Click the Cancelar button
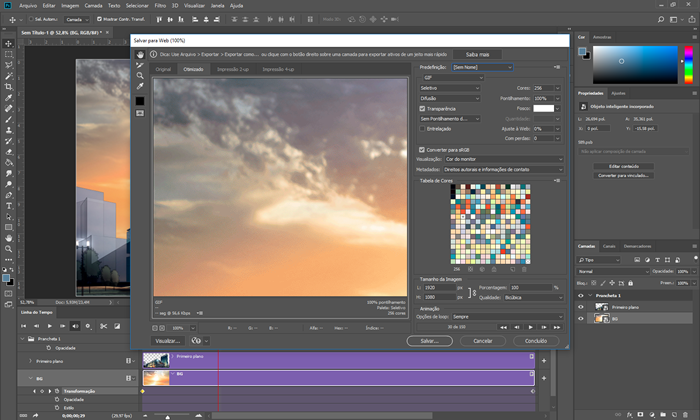This screenshot has height=420, width=700. [x=483, y=341]
